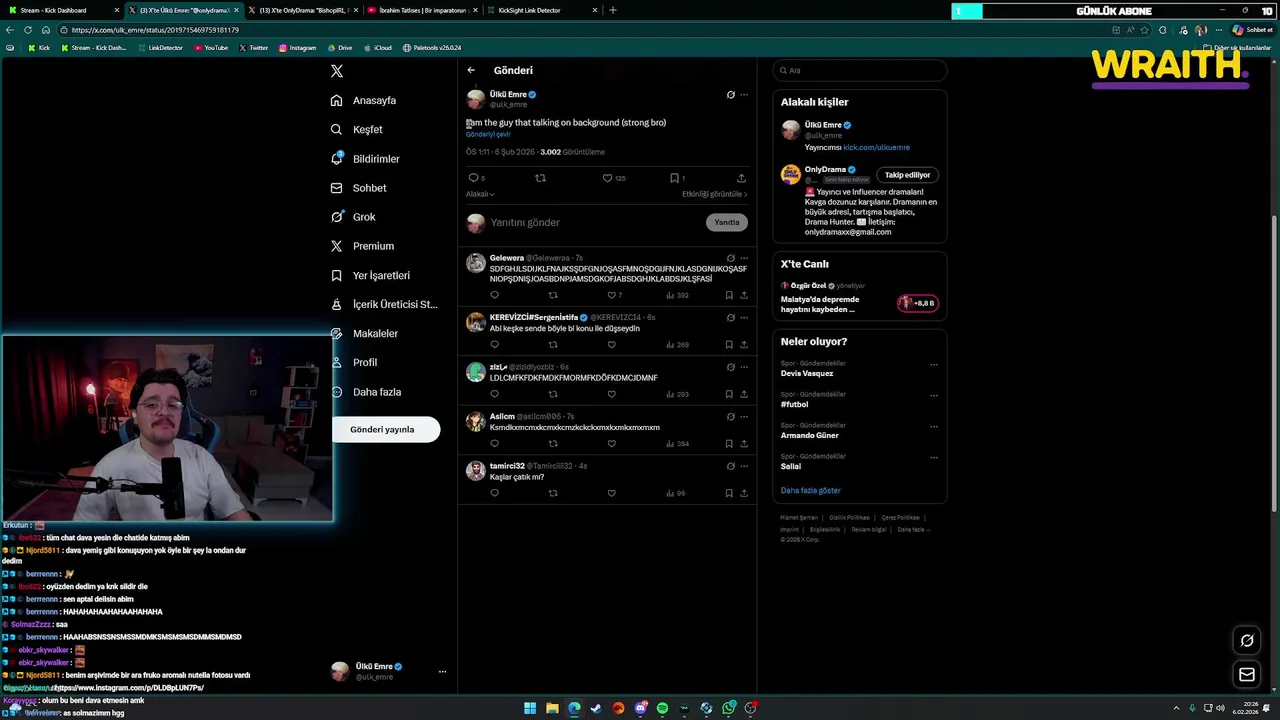
Task: Open the Instagram bookmark
Action: [297, 48]
